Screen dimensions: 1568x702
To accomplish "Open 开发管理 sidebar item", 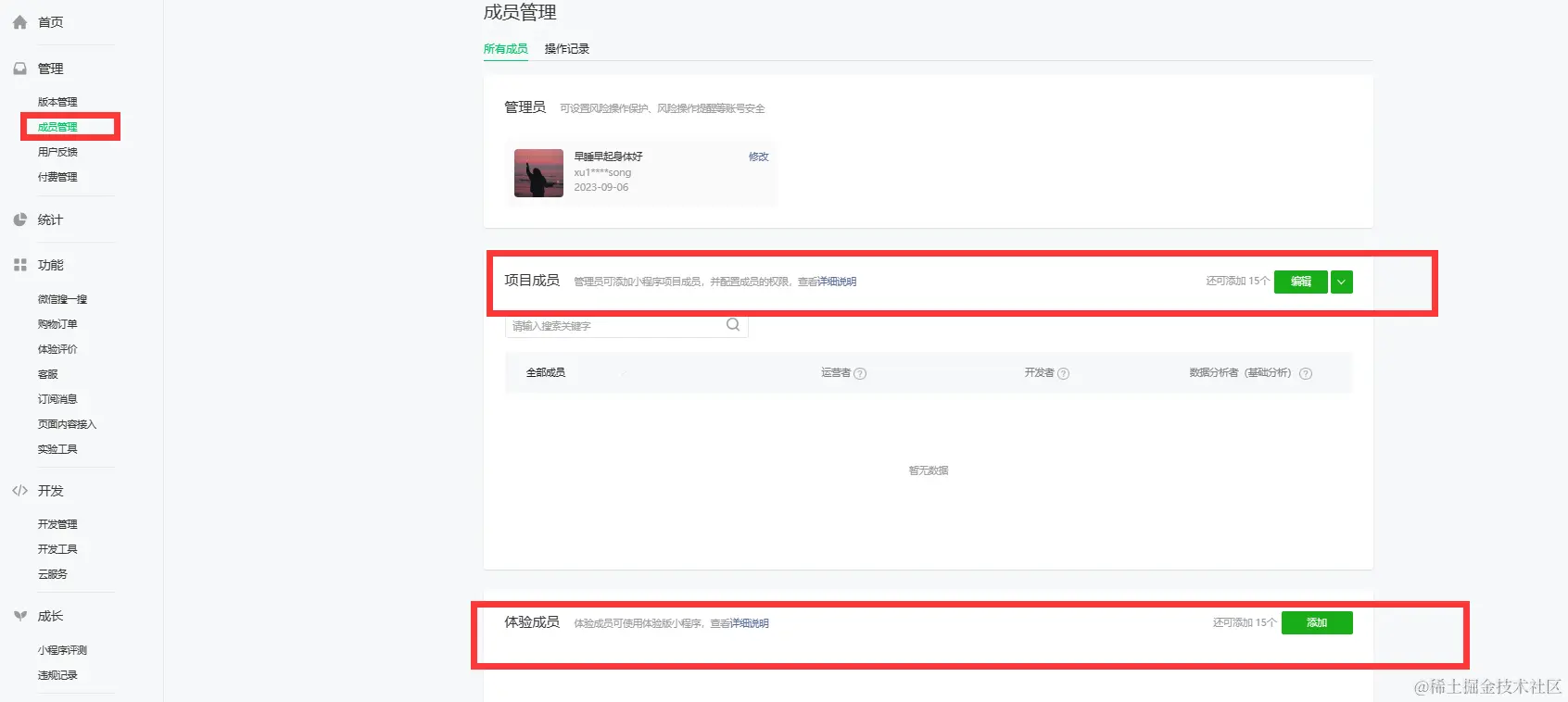I will 57,524.
